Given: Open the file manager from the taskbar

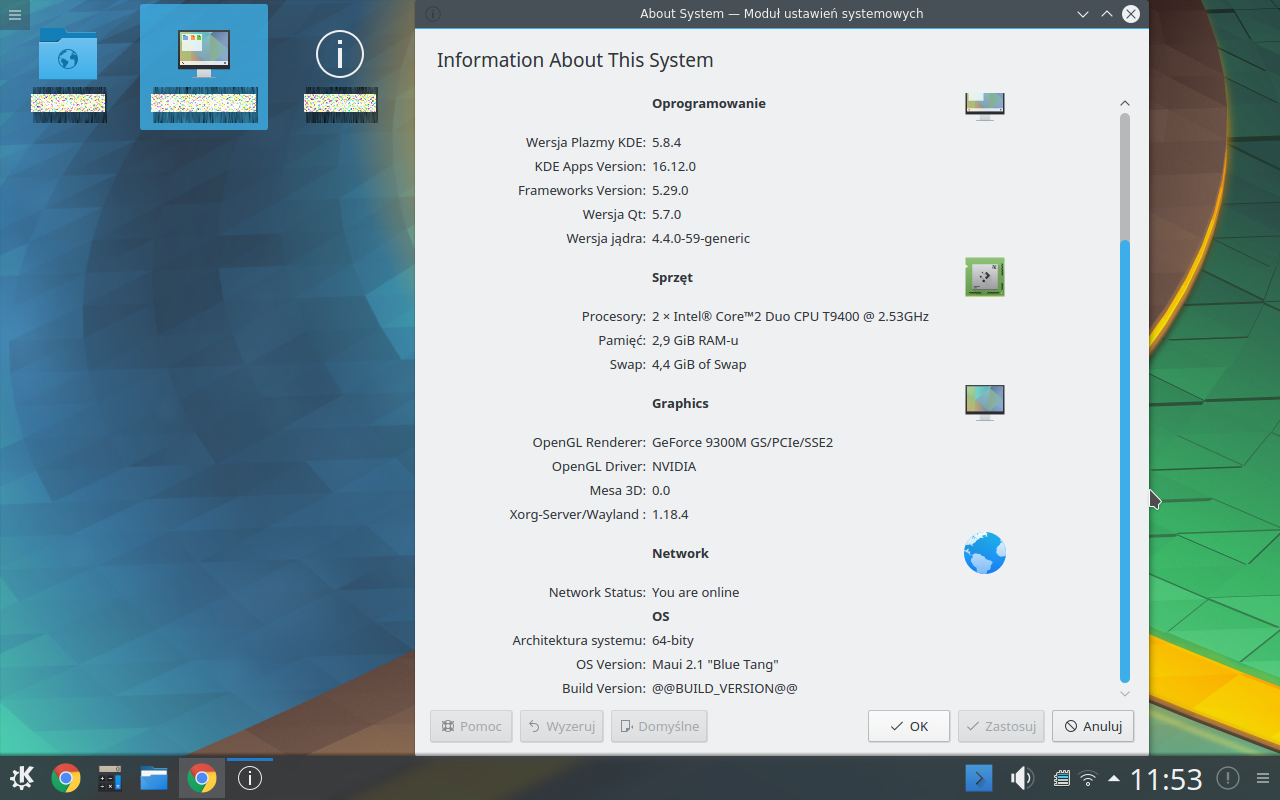Looking at the screenshot, I should point(154,778).
